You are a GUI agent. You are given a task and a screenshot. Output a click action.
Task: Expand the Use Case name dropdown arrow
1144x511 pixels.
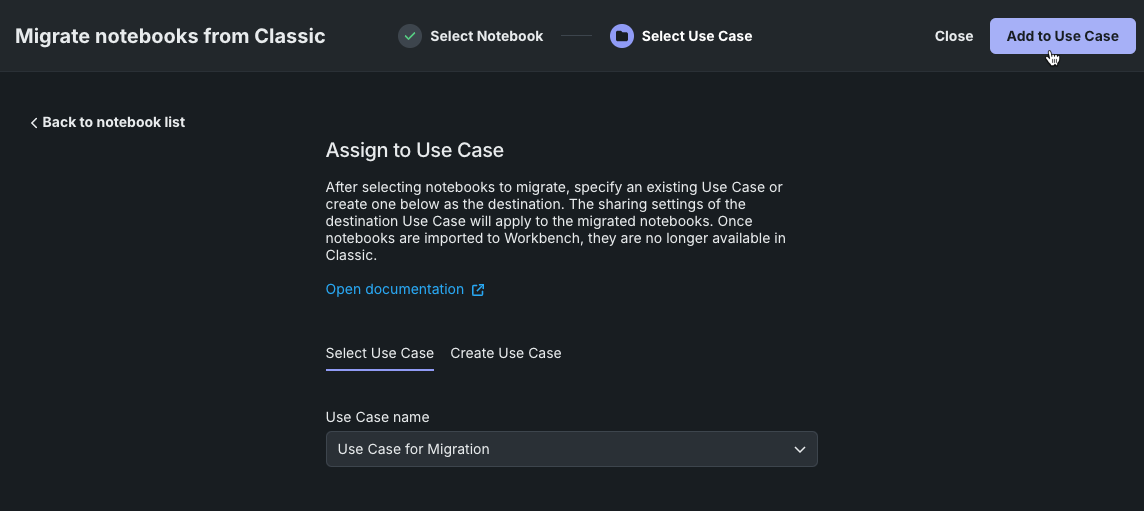[799, 450]
